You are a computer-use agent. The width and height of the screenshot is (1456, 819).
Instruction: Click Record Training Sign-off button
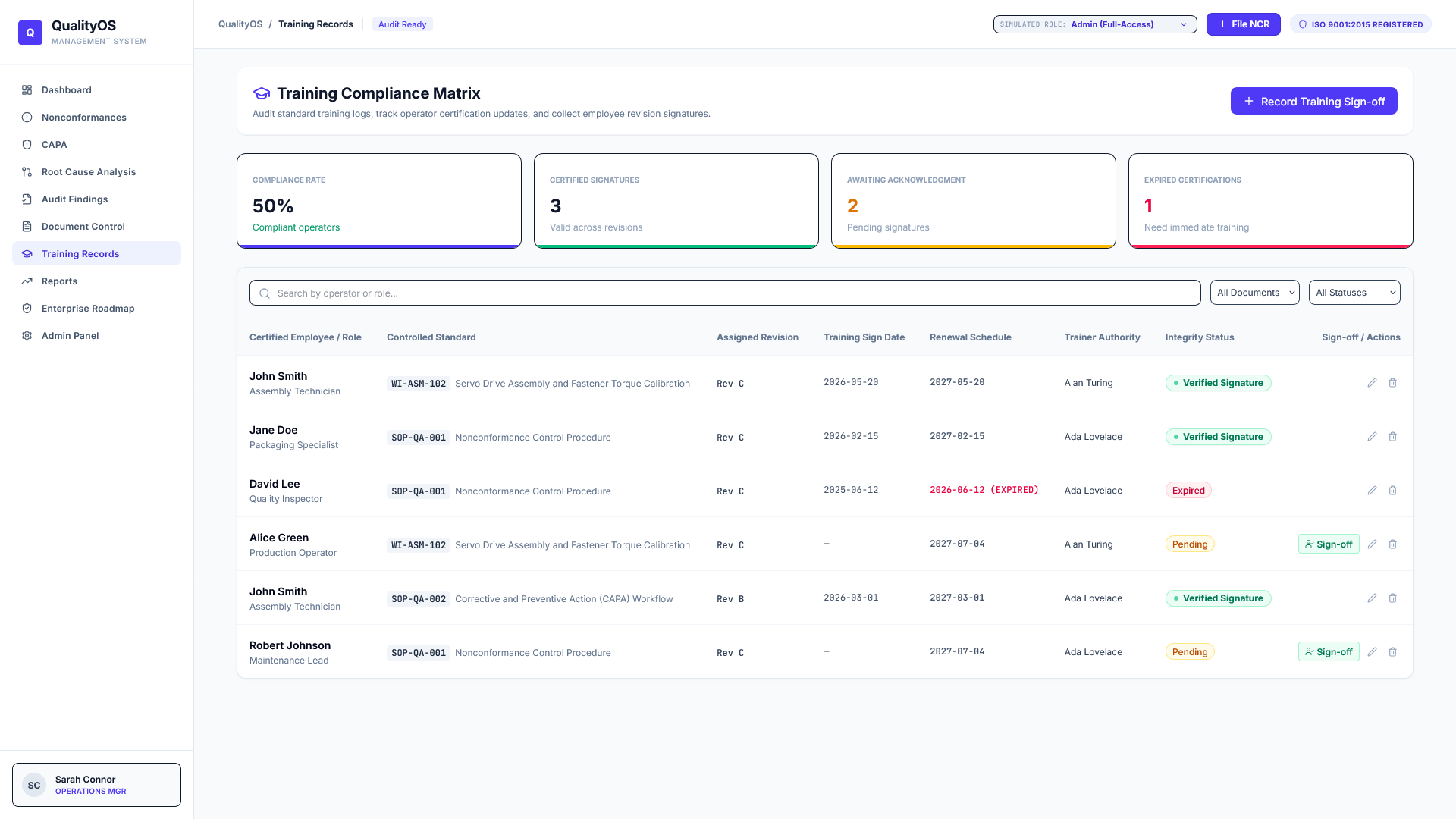click(1313, 102)
